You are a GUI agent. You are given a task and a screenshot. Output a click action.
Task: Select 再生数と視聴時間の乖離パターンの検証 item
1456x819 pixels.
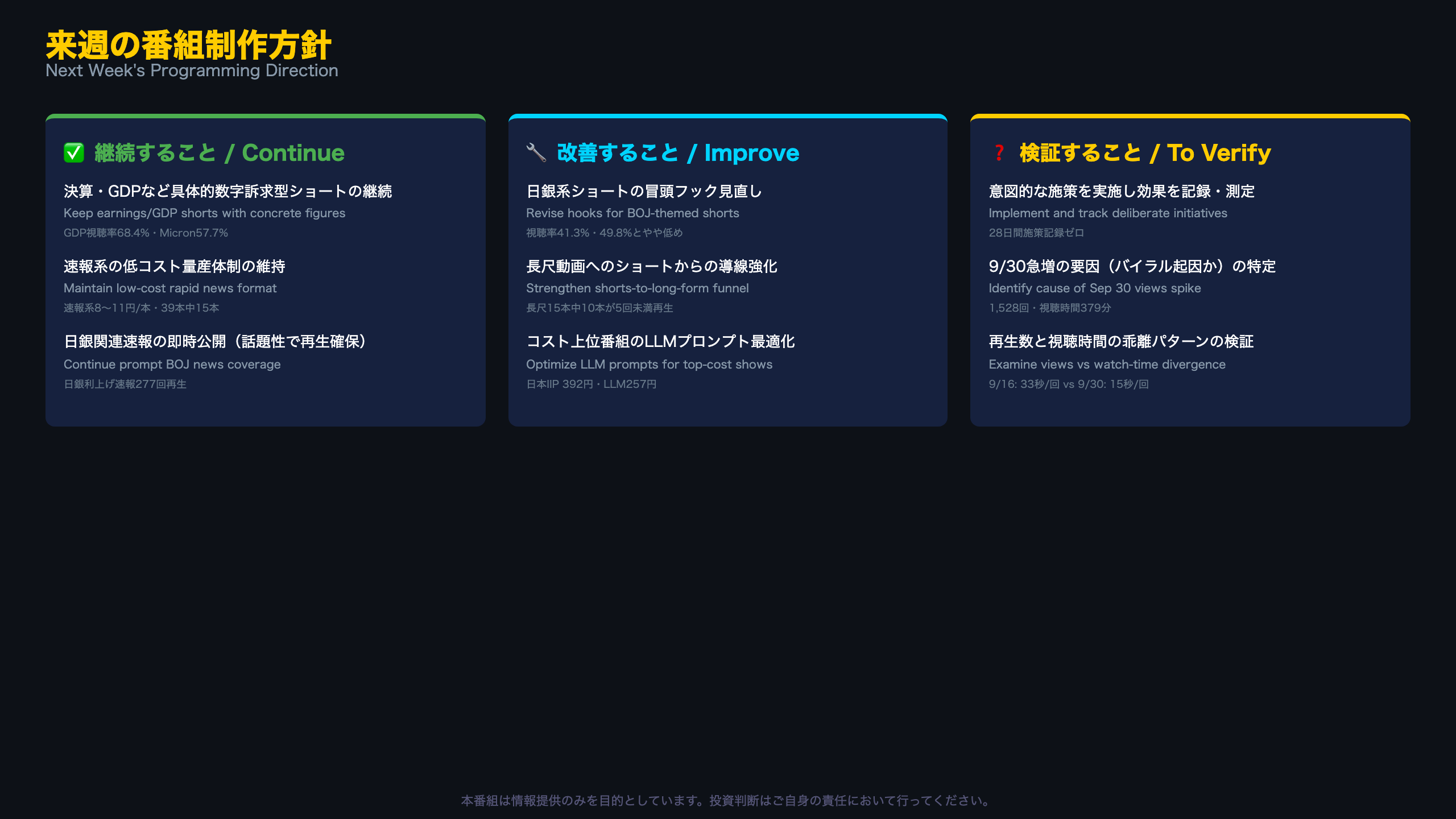pyautogui.click(x=1121, y=341)
